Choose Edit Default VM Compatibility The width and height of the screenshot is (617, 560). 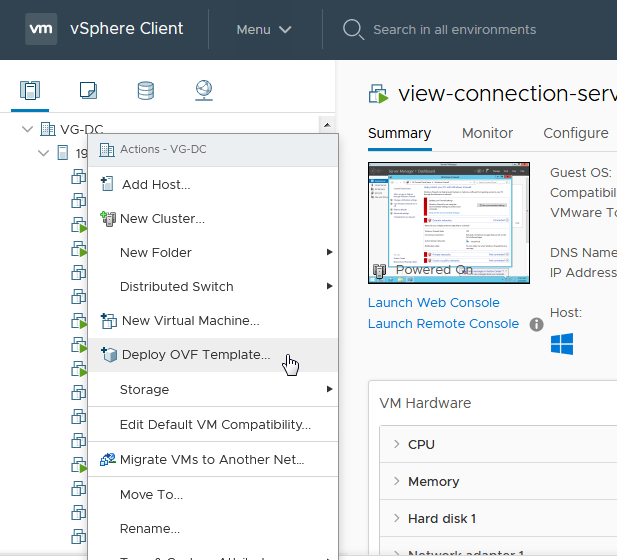[213, 424]
